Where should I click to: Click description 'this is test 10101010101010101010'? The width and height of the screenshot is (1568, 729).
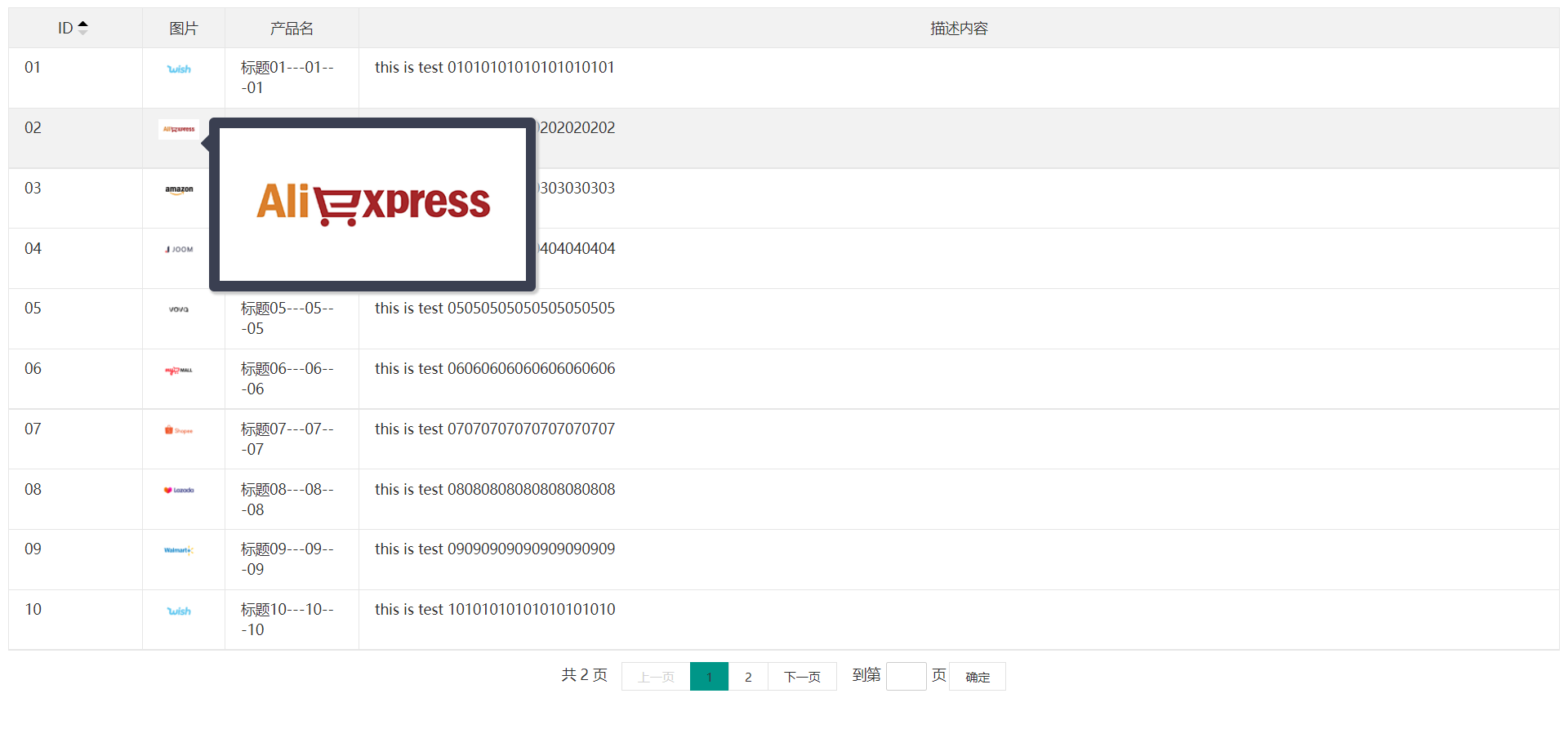[x=495, y=610]
